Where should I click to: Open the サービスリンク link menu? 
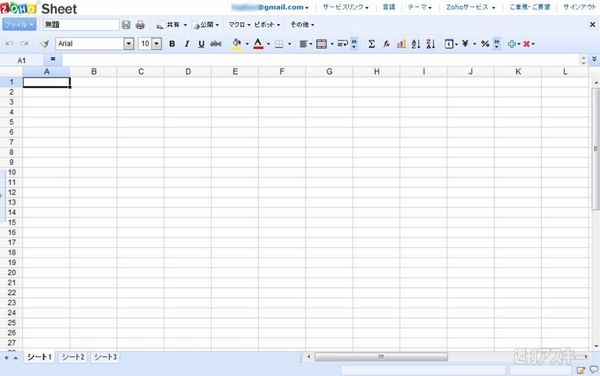346,7
